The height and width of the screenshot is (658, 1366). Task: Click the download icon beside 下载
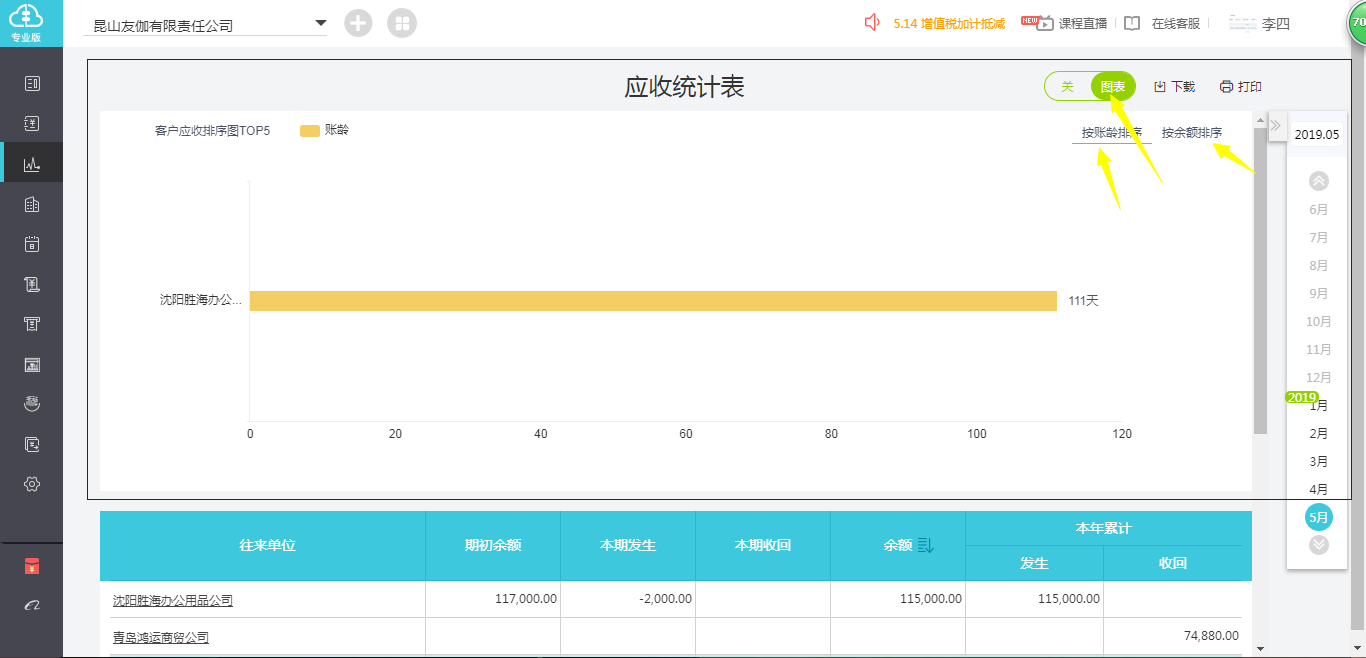point(1160,87)
